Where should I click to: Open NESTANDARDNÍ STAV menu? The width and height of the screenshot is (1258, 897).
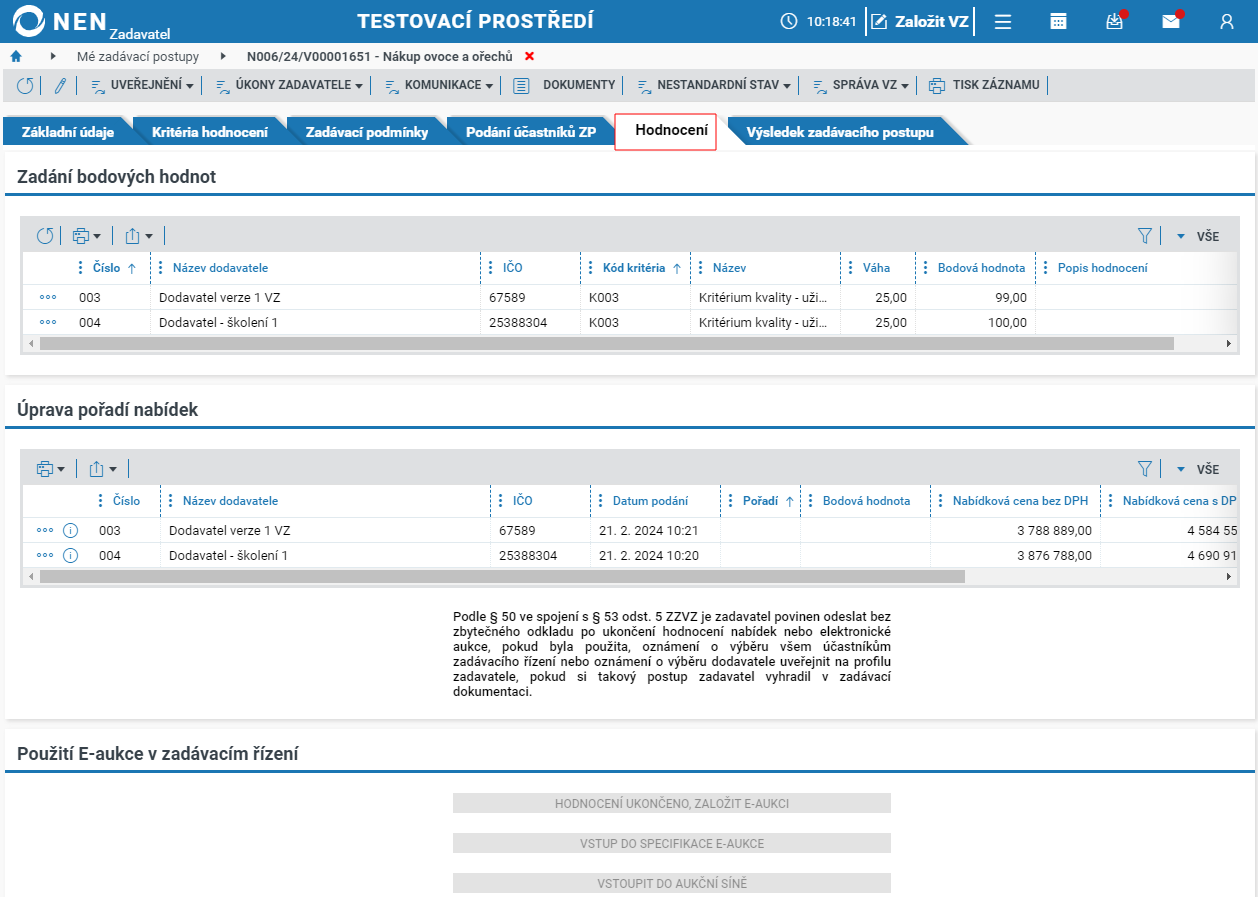point(714,86)
